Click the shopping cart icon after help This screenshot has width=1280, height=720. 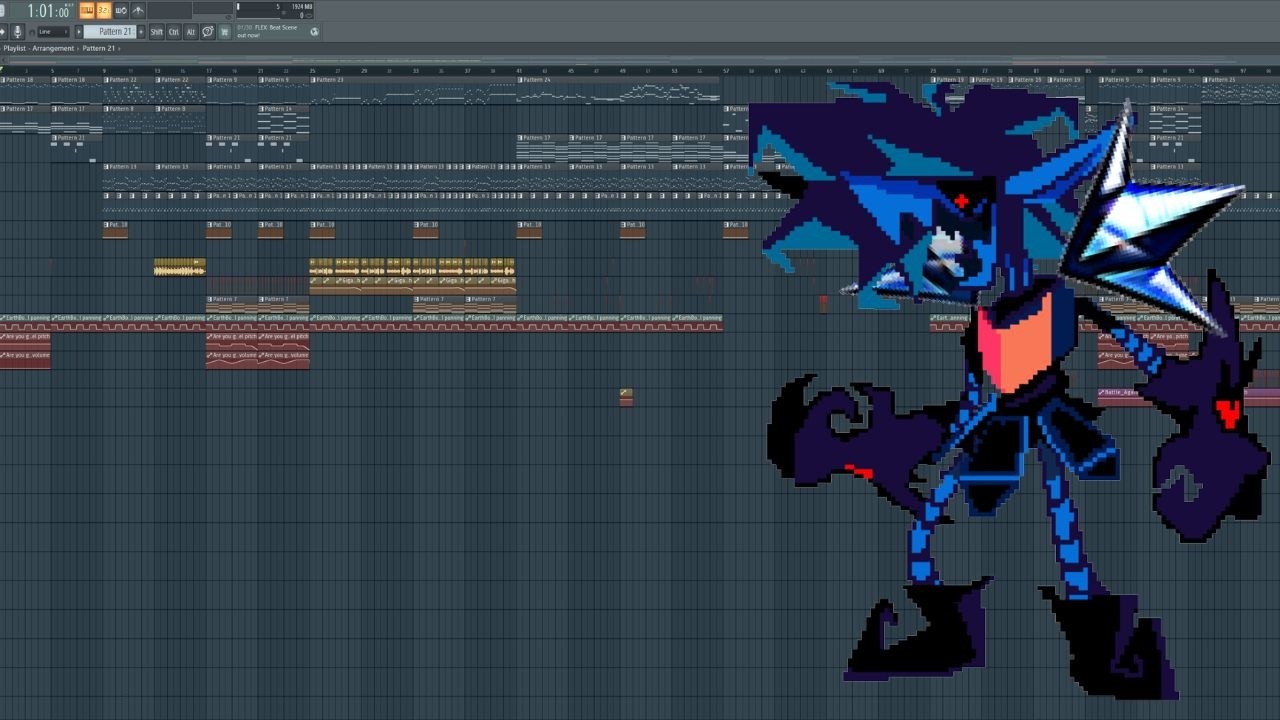(225, 31)
